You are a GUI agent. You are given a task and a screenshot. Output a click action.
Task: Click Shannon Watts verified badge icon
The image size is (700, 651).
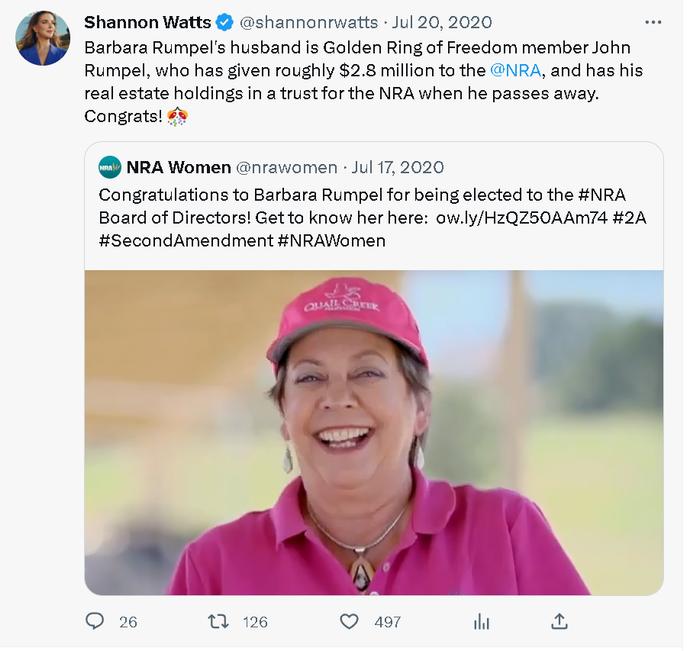click(225, 22)
